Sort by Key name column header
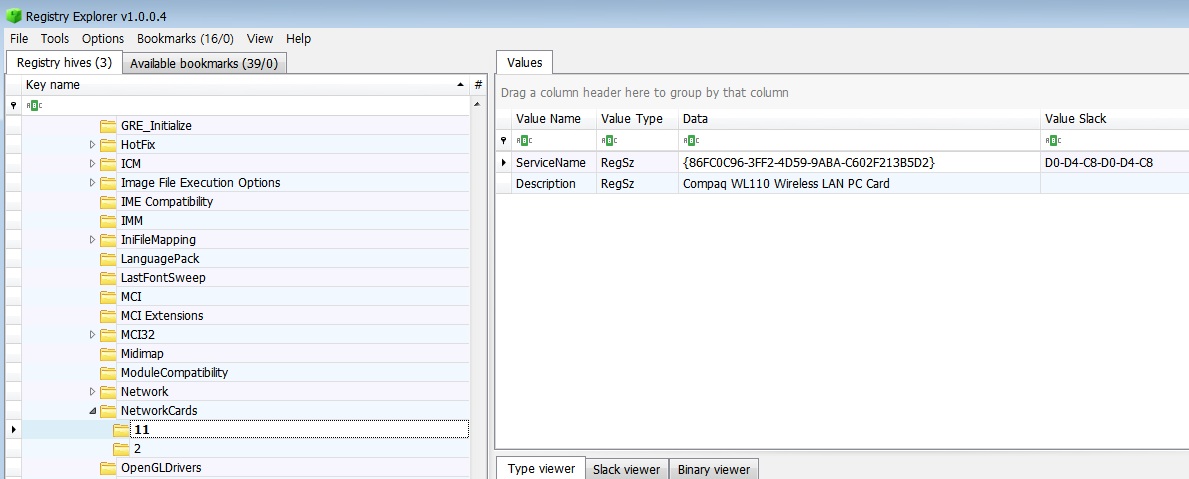Screen dimensions: 1189x479 [245, 85]
